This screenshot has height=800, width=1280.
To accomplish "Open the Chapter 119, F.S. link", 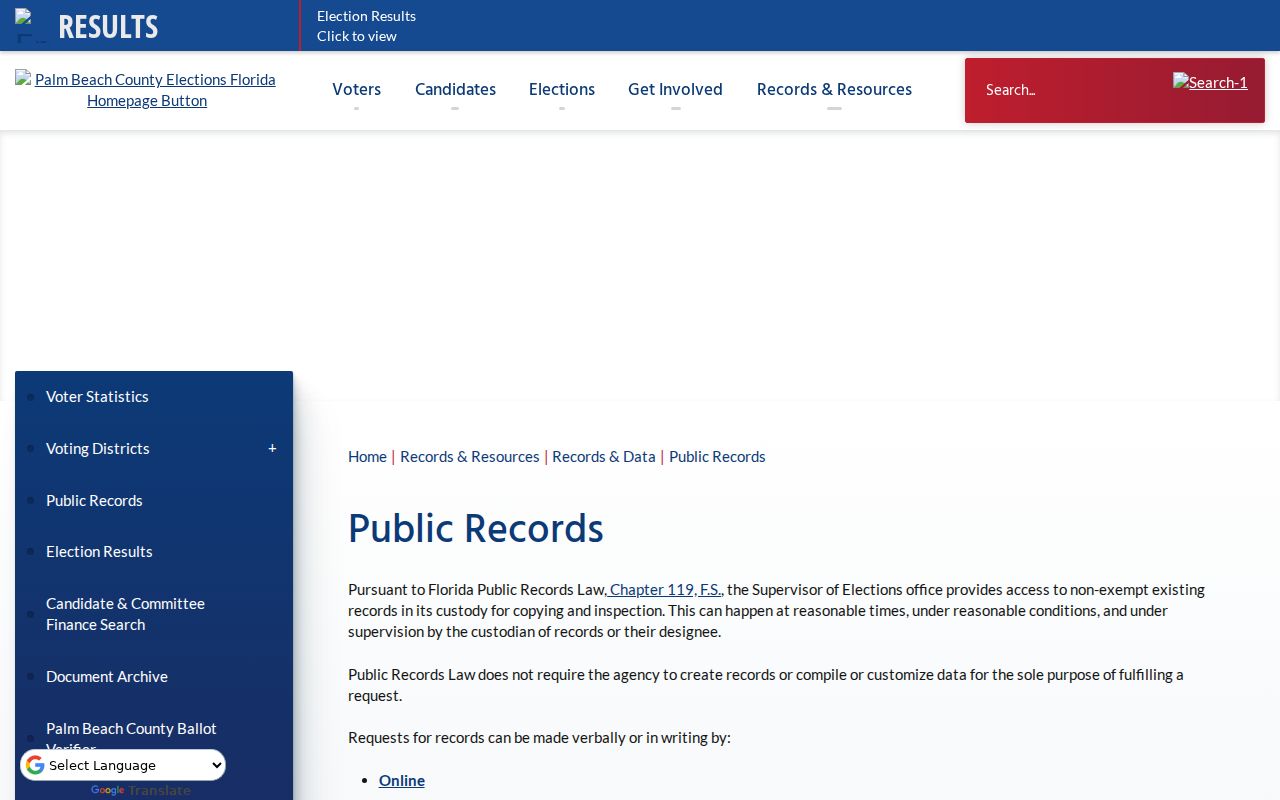I will [x=665, y=589].
